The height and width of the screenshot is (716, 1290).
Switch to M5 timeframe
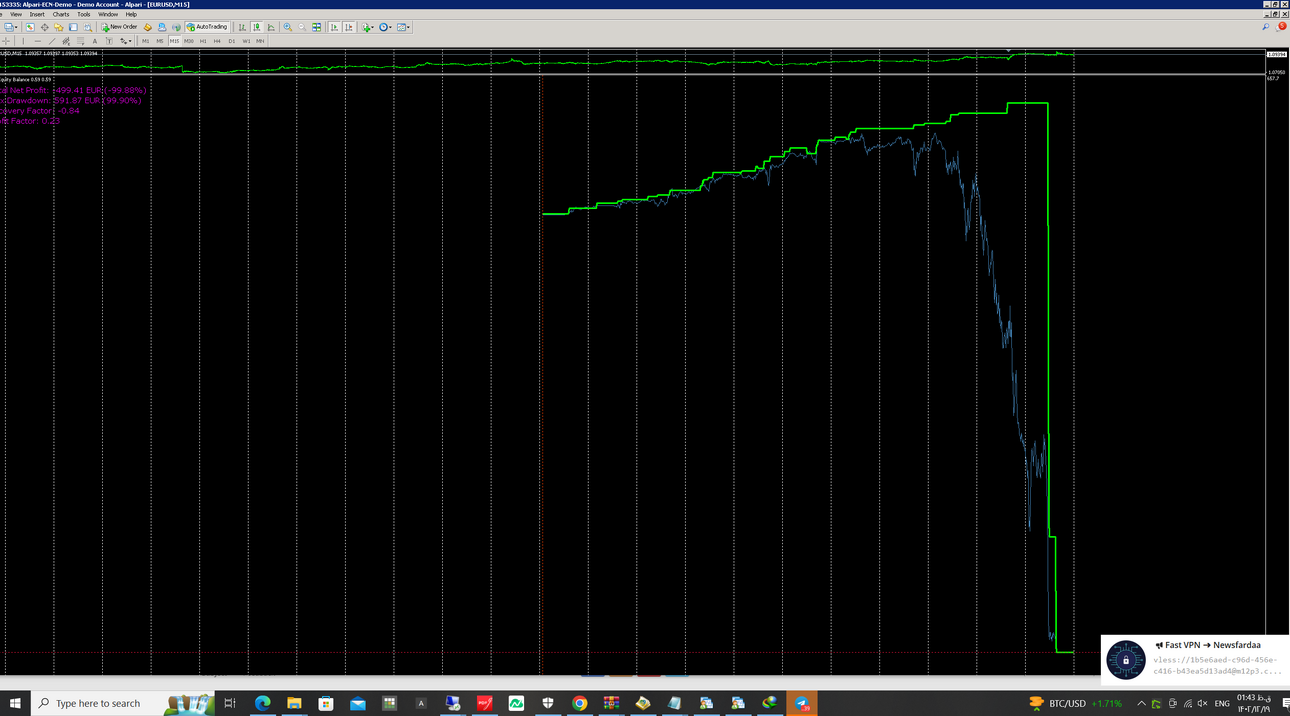point(160,41)
